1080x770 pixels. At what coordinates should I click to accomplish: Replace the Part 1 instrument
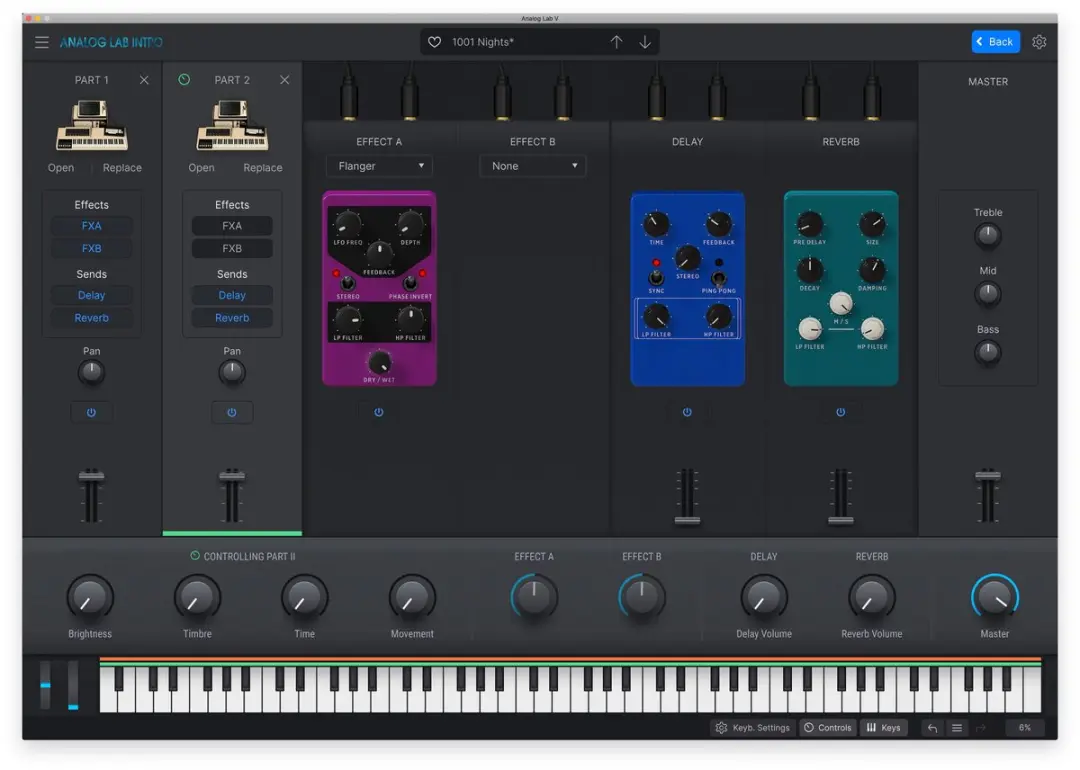coord(122,167)
